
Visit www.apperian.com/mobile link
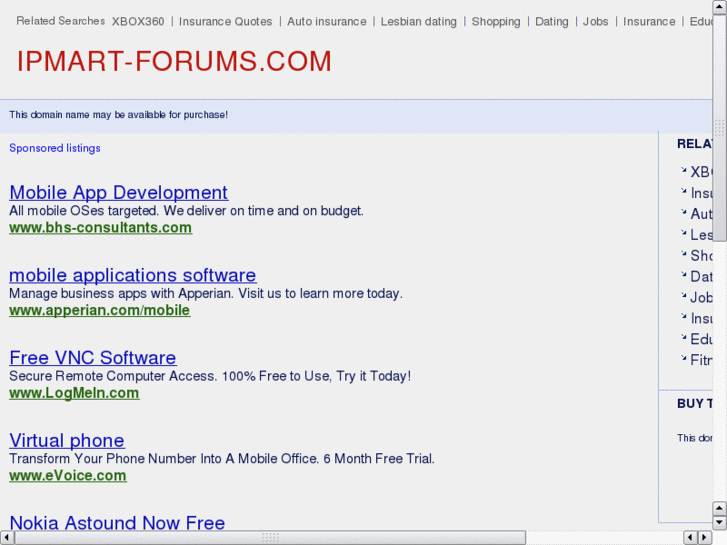point(100,310)
